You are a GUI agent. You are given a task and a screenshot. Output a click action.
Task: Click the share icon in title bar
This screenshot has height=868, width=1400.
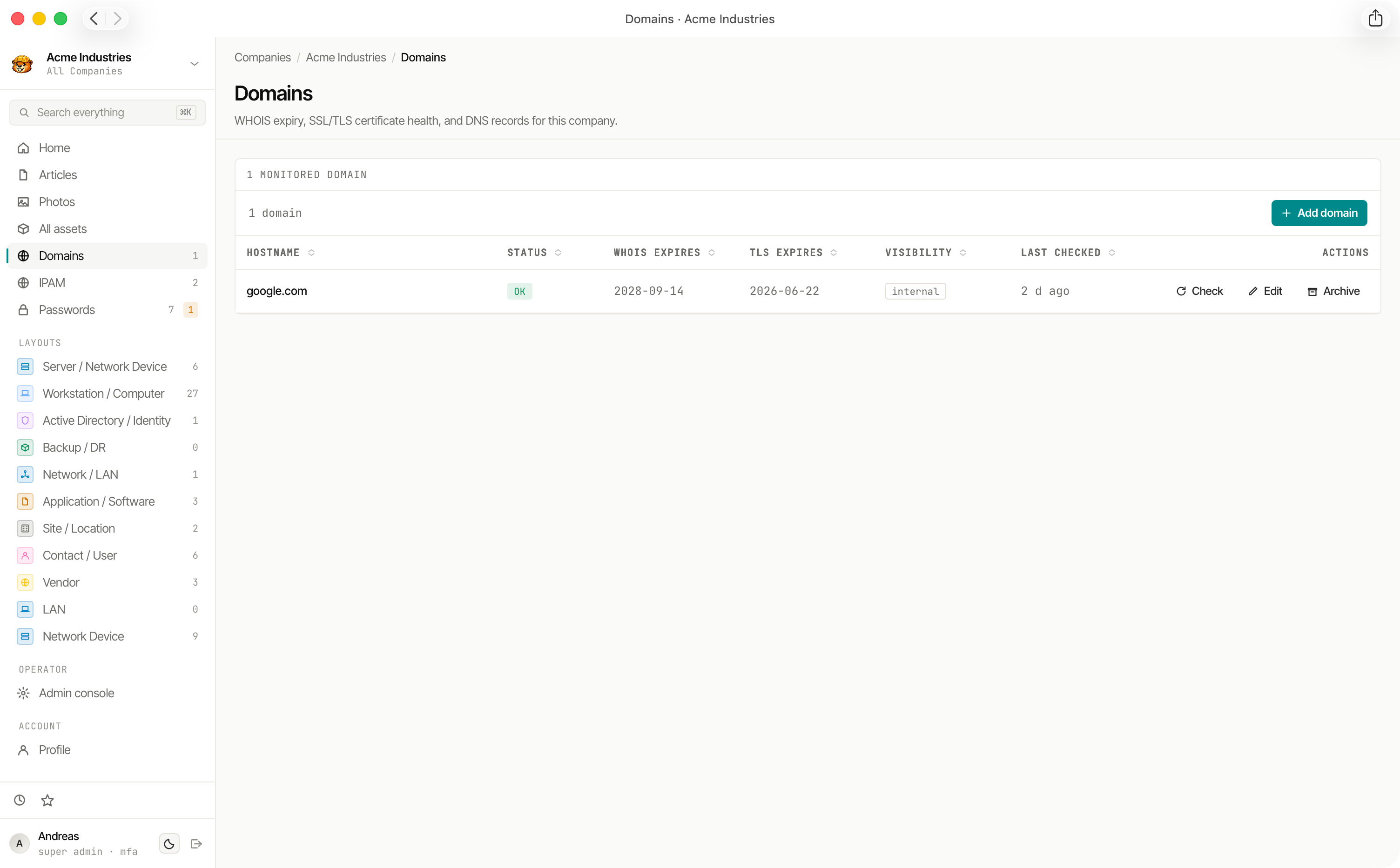coord(1375,18)
